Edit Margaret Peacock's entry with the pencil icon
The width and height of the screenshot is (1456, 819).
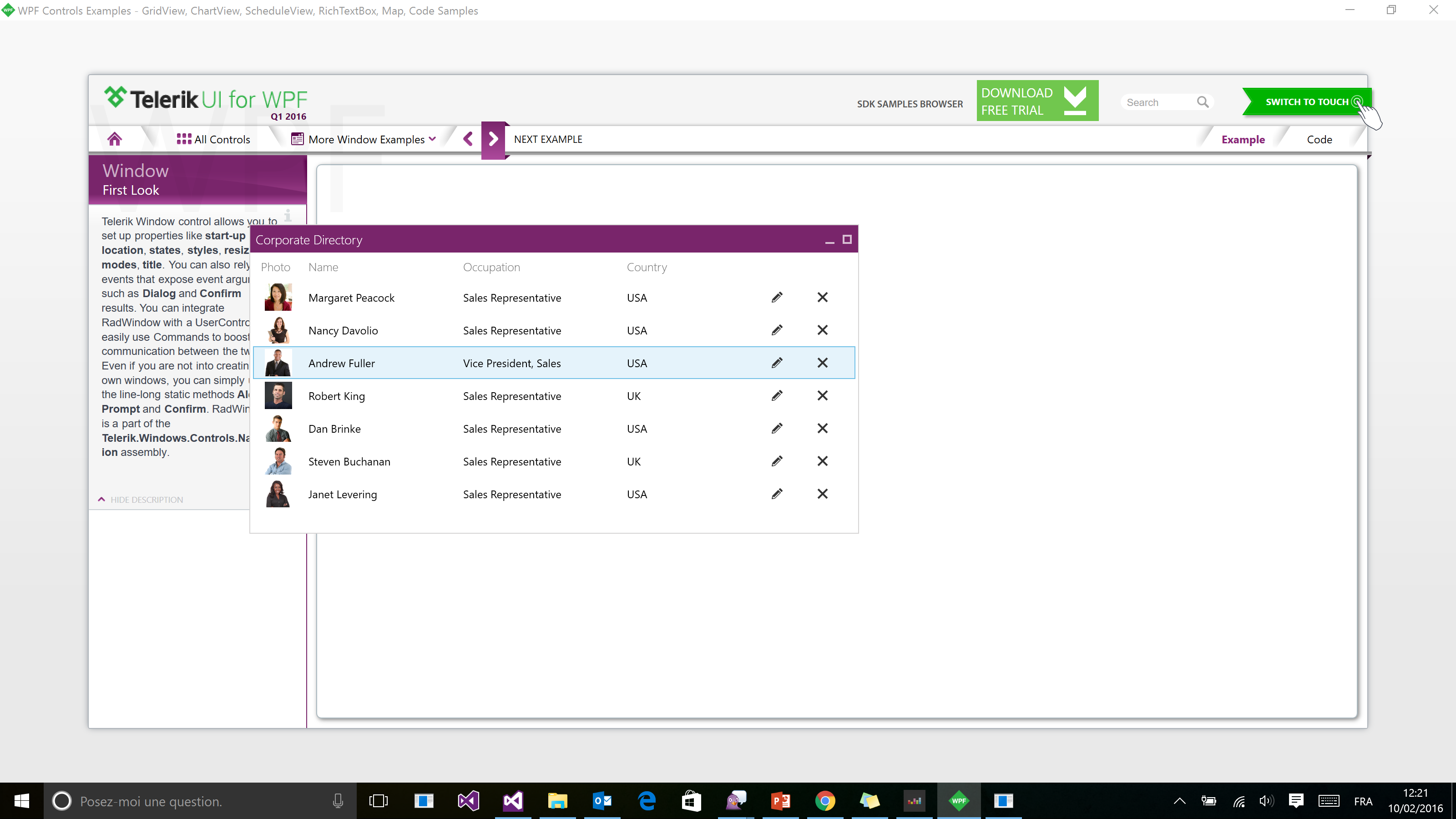(x=777, y=297)
